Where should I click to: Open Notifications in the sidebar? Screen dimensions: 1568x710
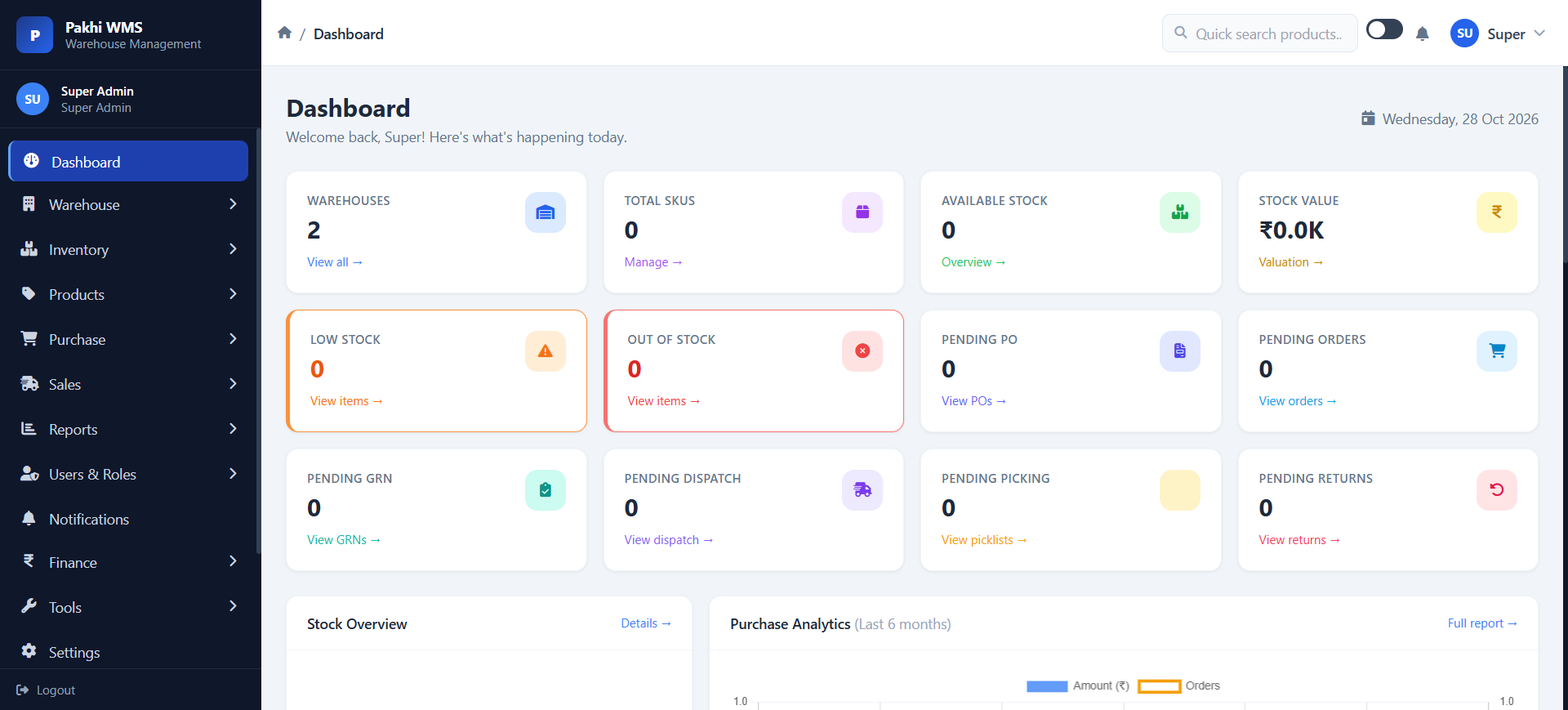[128, 519]
